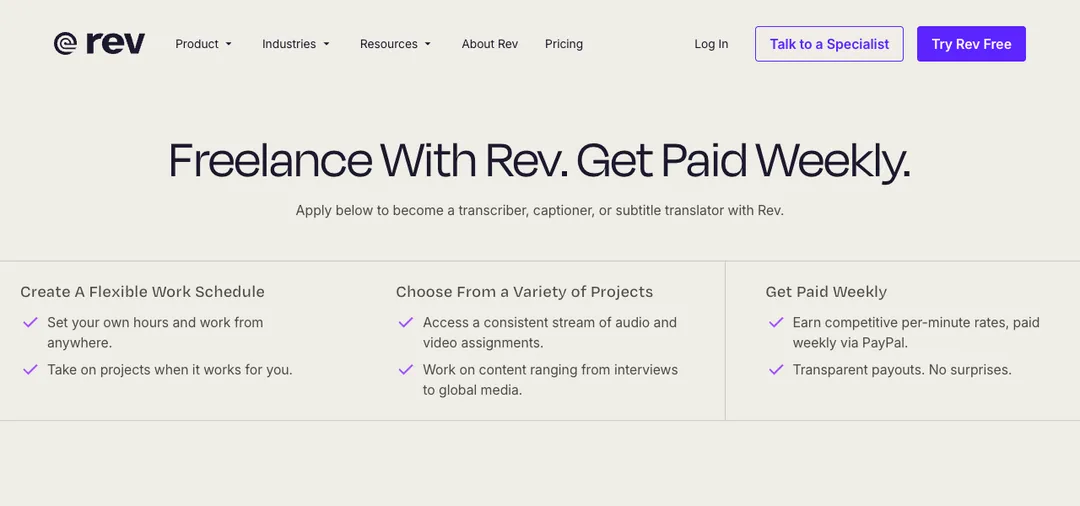Viewport: 1080px width, 506px height.
Task: Click the 'Create A Flexible Work Schedule' heading
Action: click(x=143, y=292)
